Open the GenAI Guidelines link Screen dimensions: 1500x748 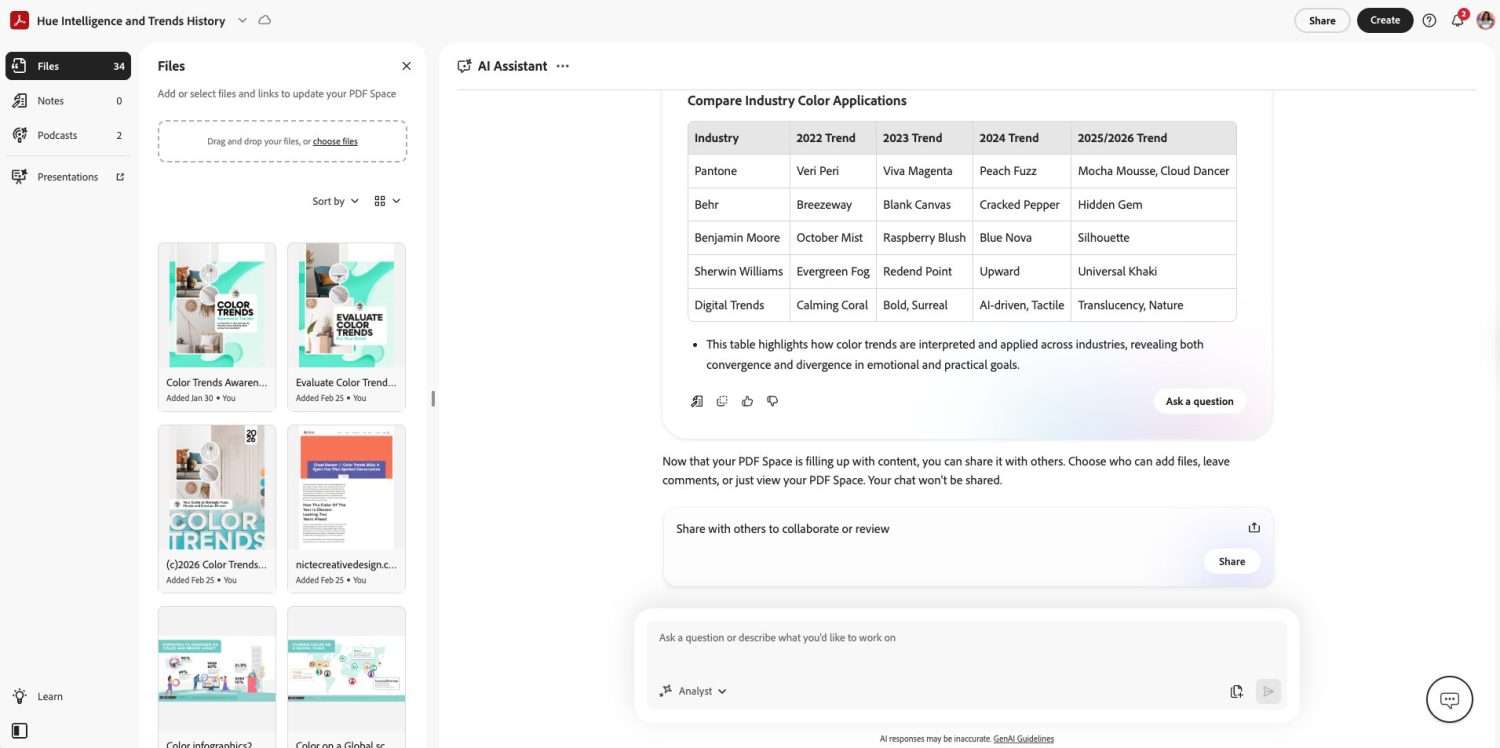[x=1023, y=739]
